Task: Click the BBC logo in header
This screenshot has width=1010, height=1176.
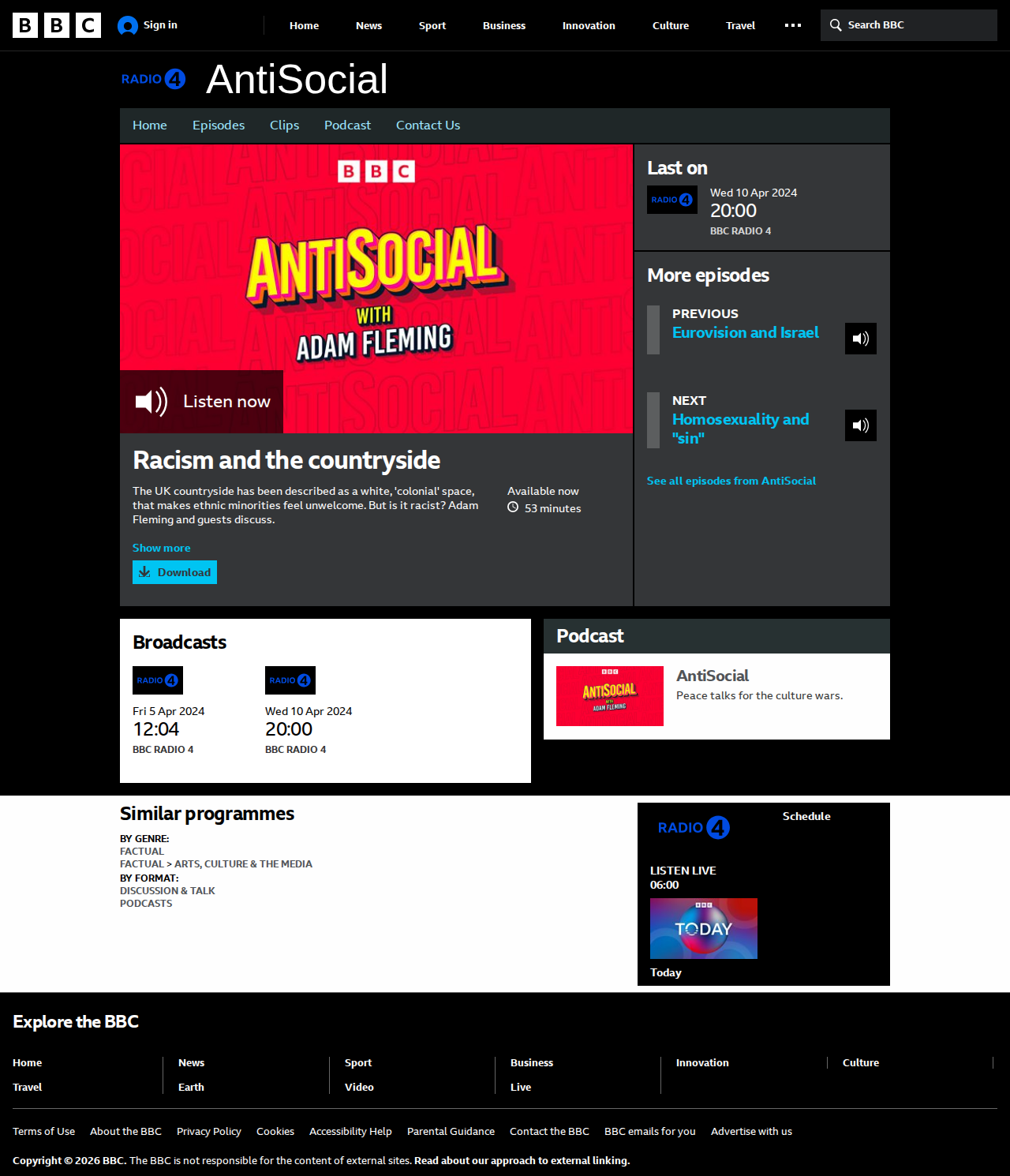Action: [57, 25]
